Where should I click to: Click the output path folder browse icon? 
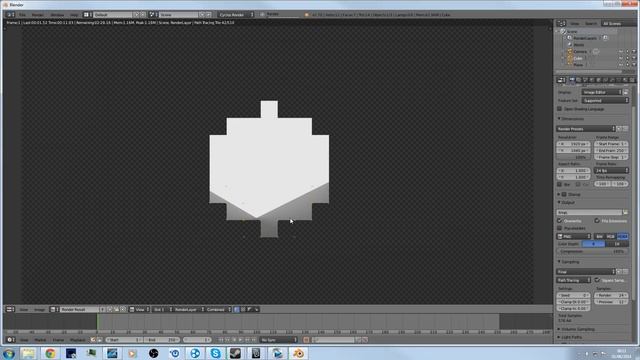625,212
